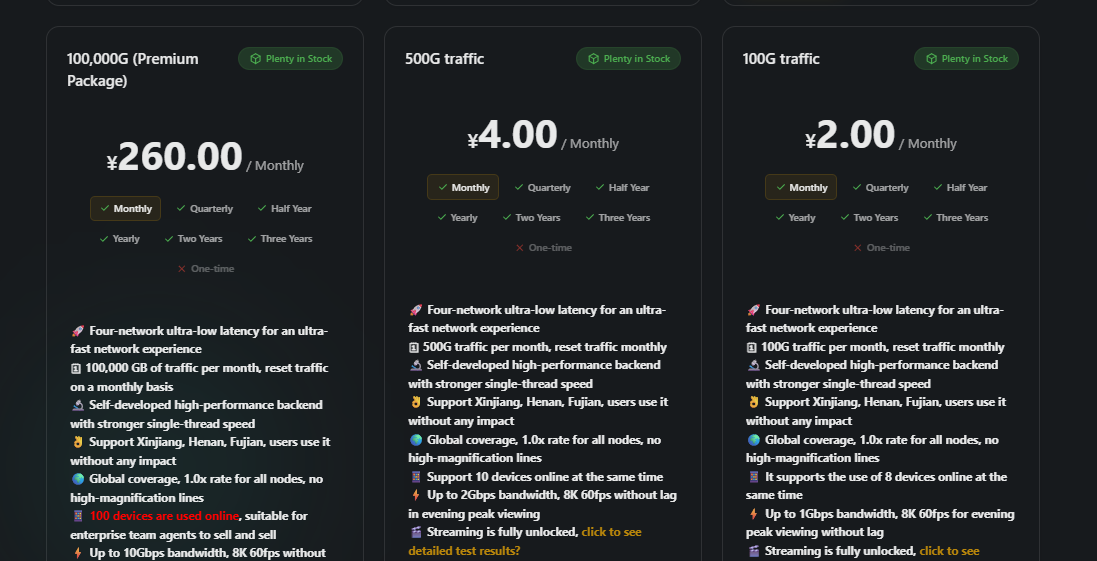
Task: Select Monthly billing for the 100,000G Premium Package
Action: pyautogui.click(x=125, y=209)
